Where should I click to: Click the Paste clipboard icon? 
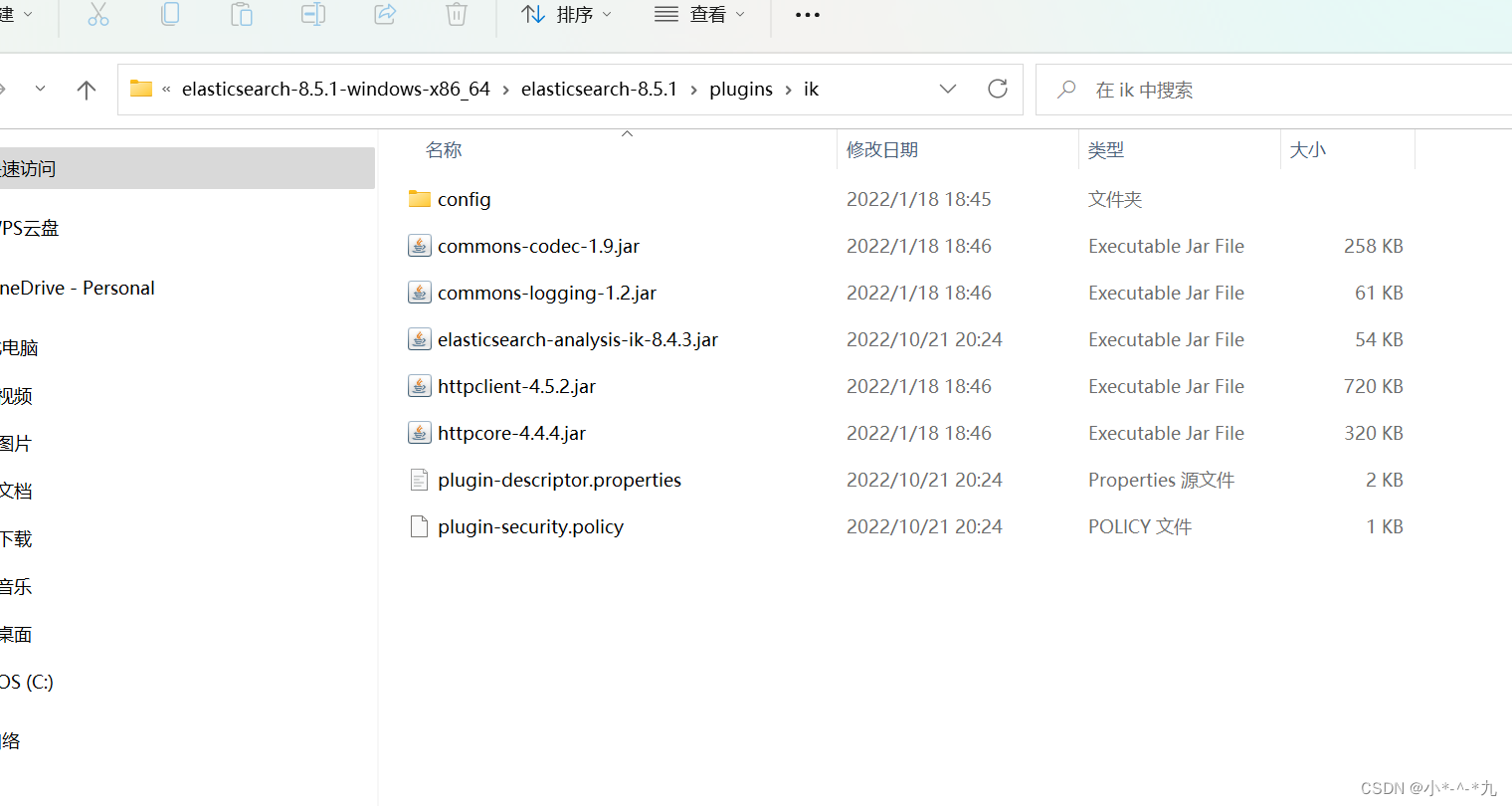pos(242,14)
